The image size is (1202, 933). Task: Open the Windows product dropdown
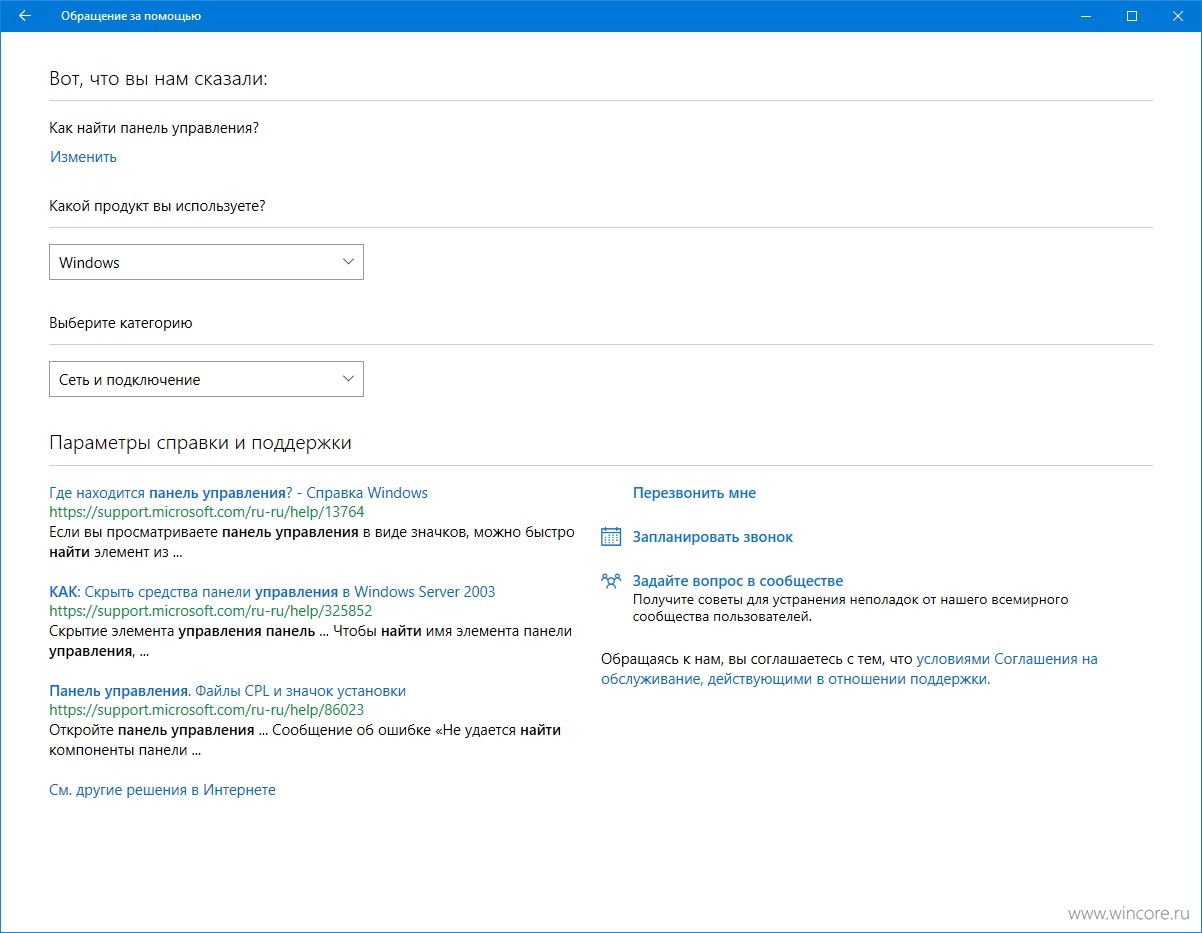click(206, 262)
